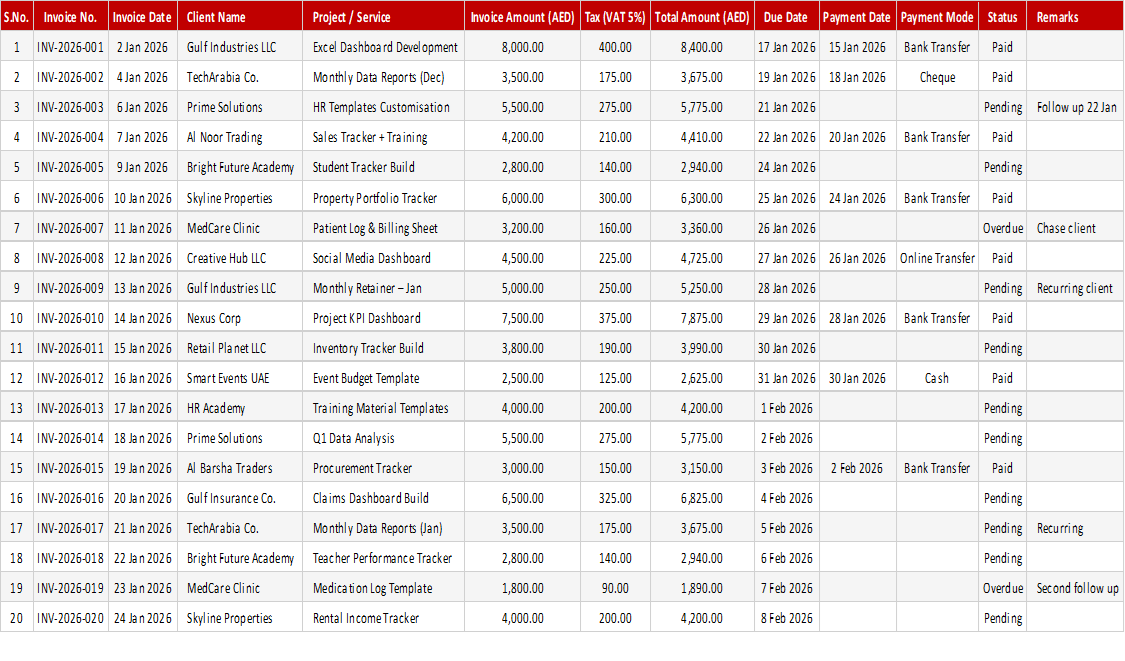Select client cell 'Retail Planet LLC'
This screenshot has width=1125, height=661.
[240, 348]
